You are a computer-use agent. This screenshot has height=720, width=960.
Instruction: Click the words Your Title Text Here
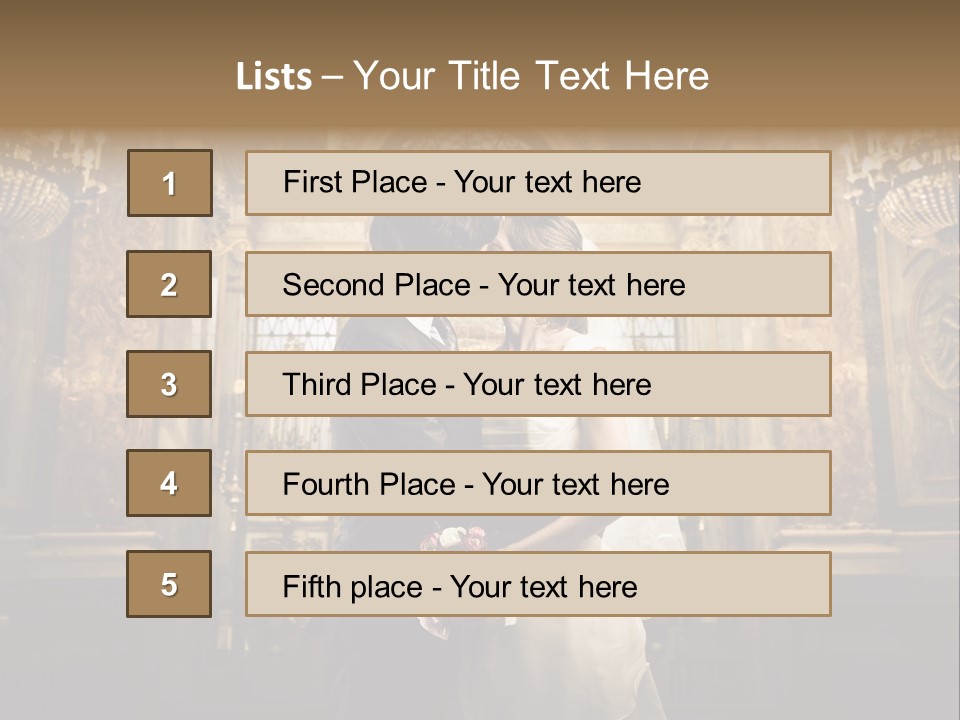click(x=531, y=76)
